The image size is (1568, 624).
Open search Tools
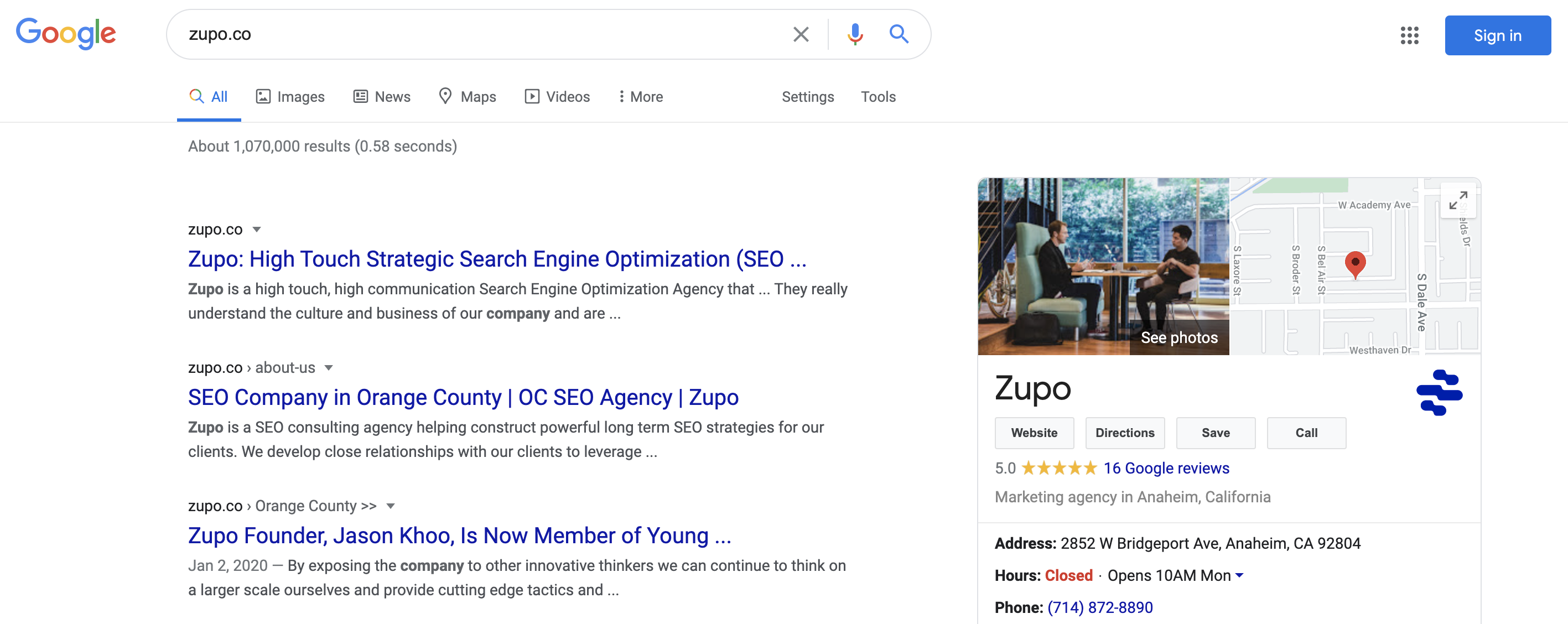878,97
